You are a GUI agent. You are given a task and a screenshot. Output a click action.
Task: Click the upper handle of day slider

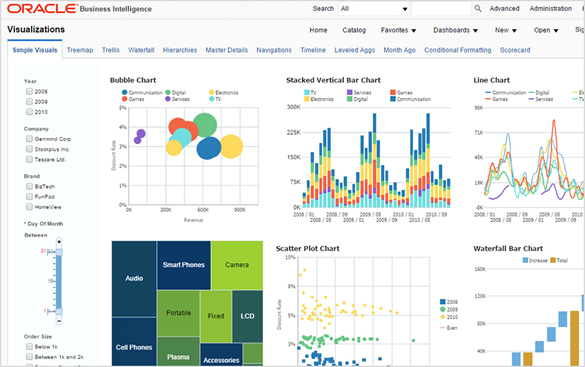pyautogui.click(x=59, y=252)
